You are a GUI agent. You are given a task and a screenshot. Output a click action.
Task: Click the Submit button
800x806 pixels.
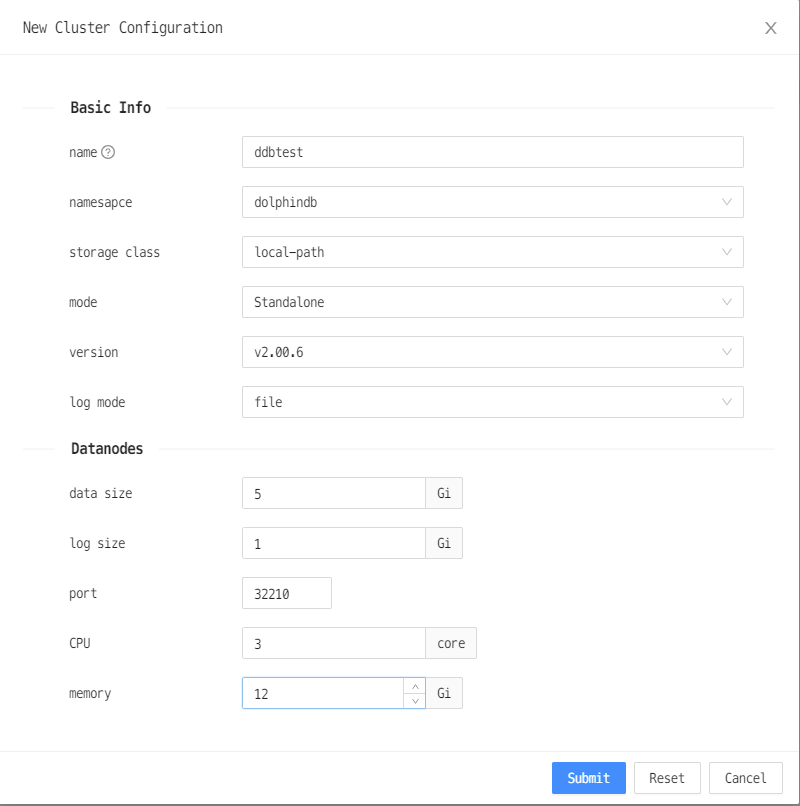[588, 778]
